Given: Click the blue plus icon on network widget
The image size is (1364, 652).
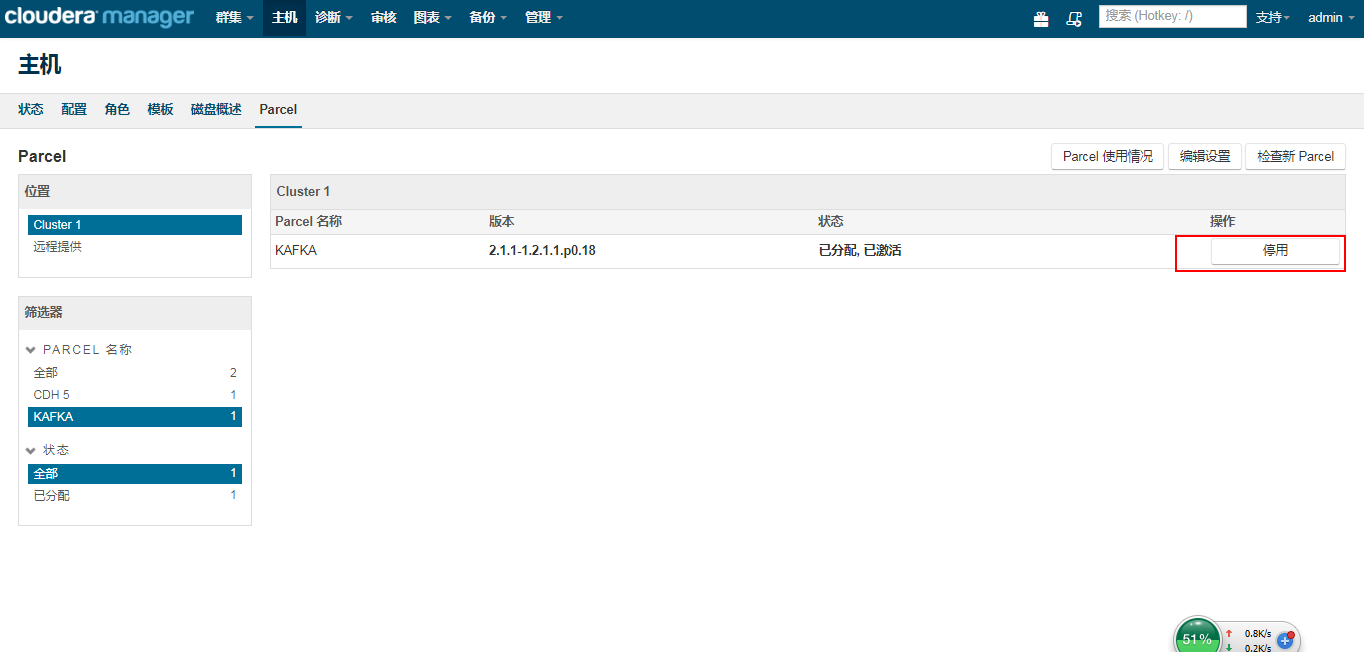Looking at the screenshot, I should (1286, 640).
